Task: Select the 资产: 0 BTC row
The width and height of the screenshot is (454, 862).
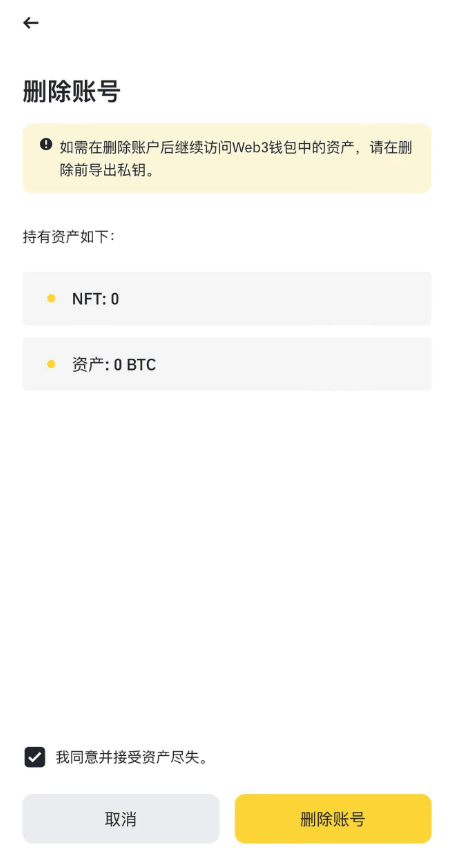Action: (227, 364)
